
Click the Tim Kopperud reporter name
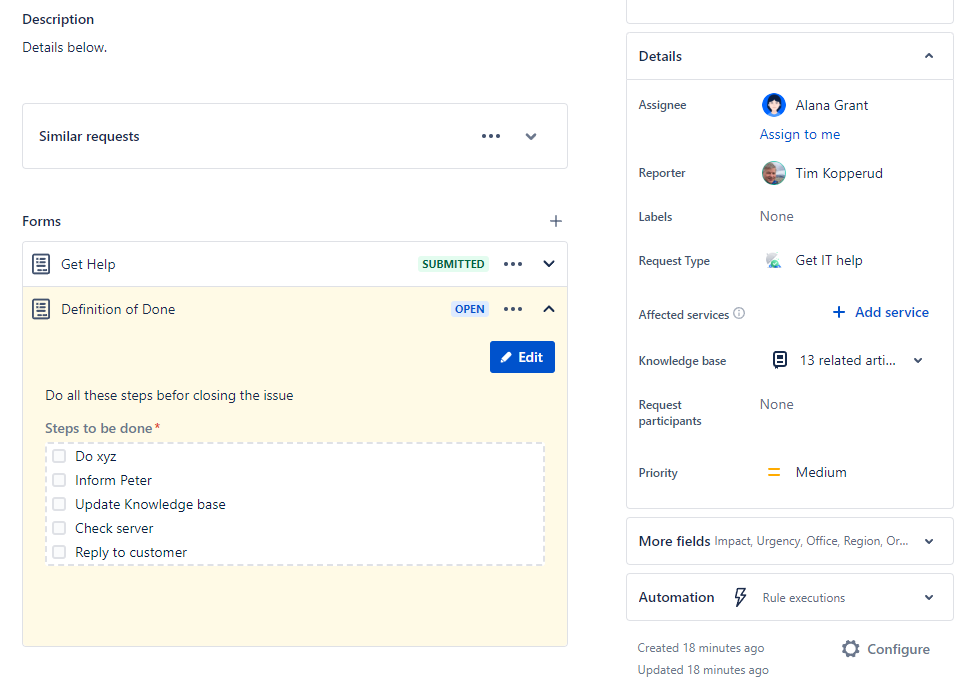click(x=839, y=173)
